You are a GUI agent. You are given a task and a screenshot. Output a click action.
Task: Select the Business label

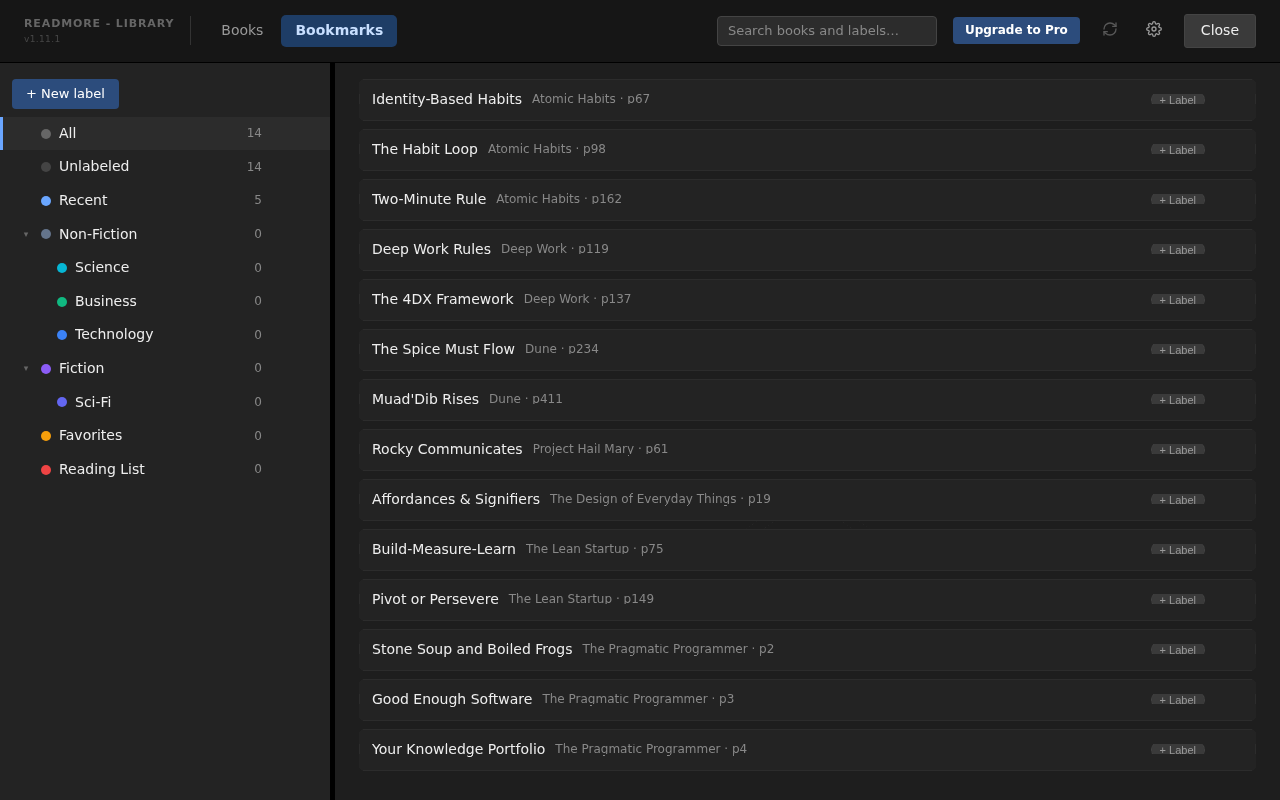click(x=165, y=301)
